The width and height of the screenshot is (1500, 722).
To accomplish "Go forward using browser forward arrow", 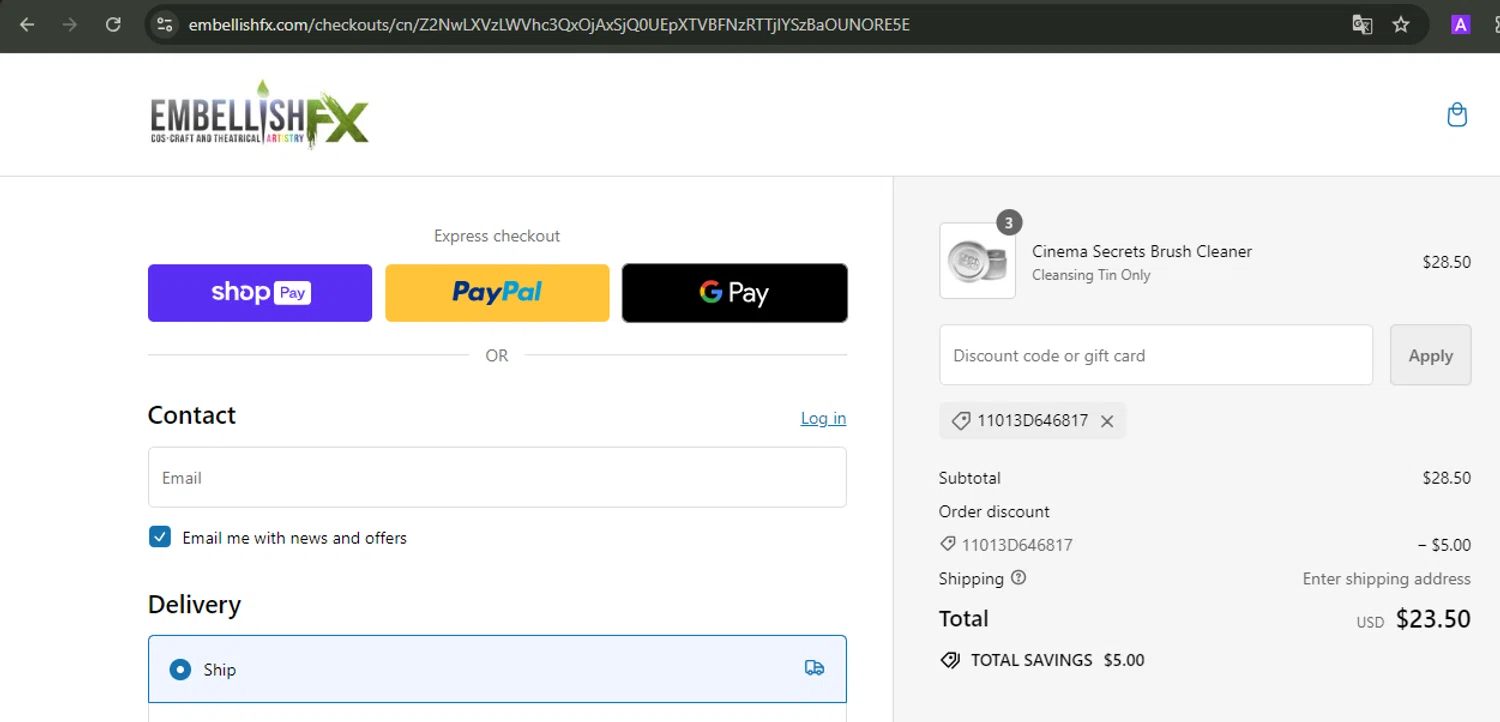I will click(70, 25).
